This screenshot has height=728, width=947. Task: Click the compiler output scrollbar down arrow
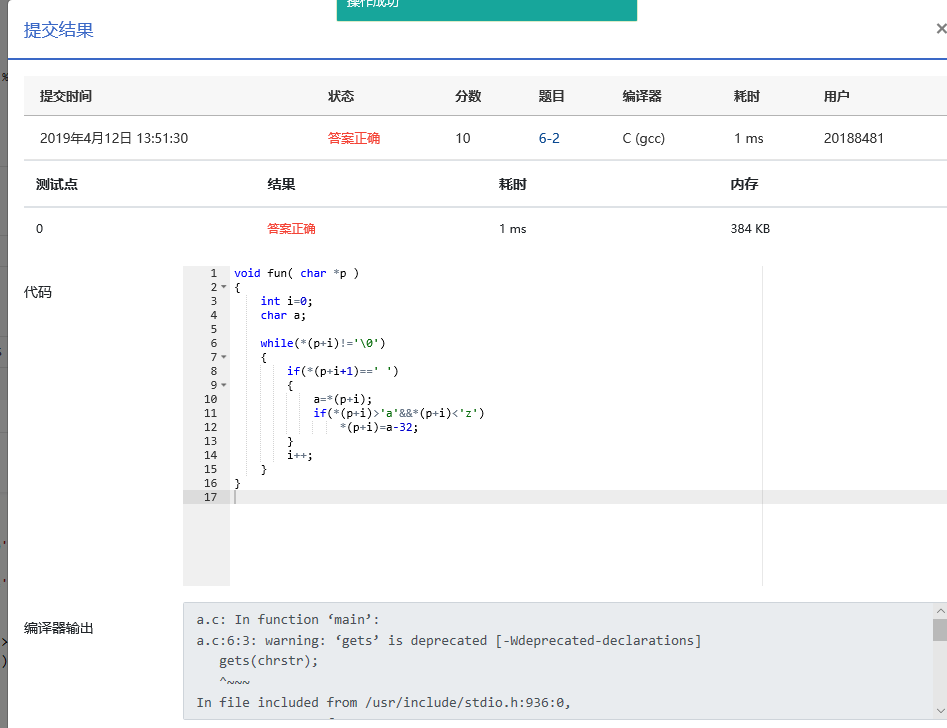coord(940,713)
